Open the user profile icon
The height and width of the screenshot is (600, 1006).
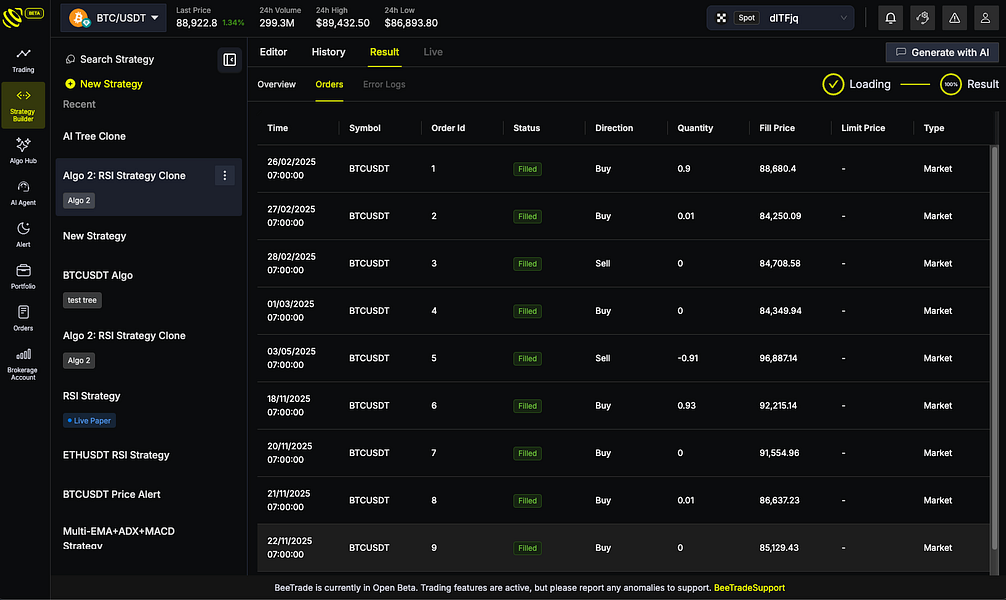(x=985, y=18)
